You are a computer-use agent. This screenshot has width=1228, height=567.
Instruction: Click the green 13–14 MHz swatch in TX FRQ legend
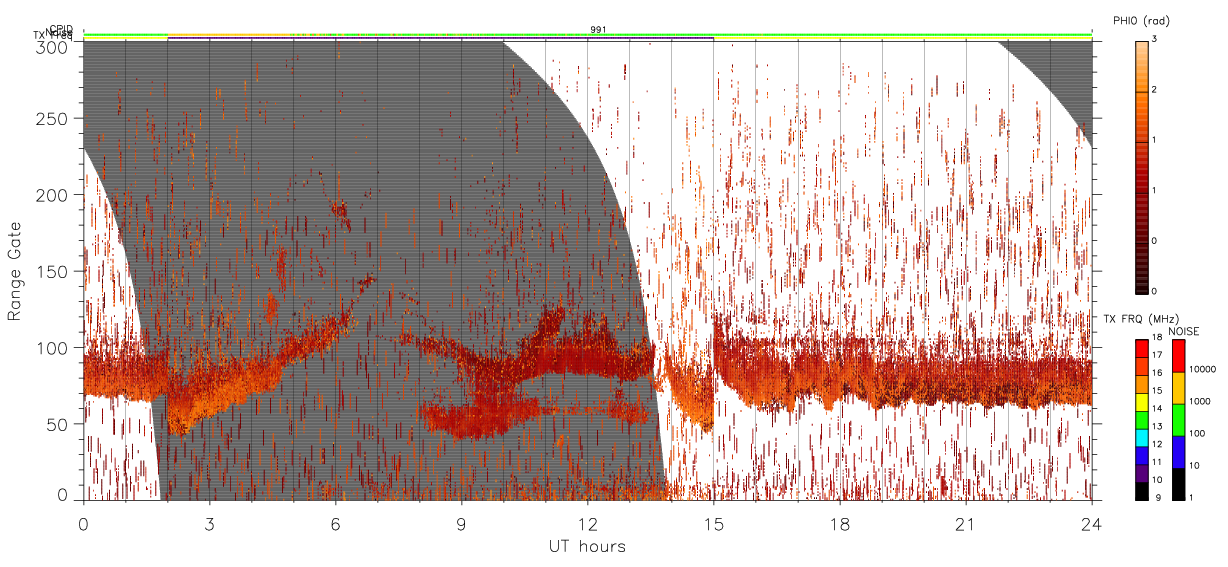(x=1142, y=419)
